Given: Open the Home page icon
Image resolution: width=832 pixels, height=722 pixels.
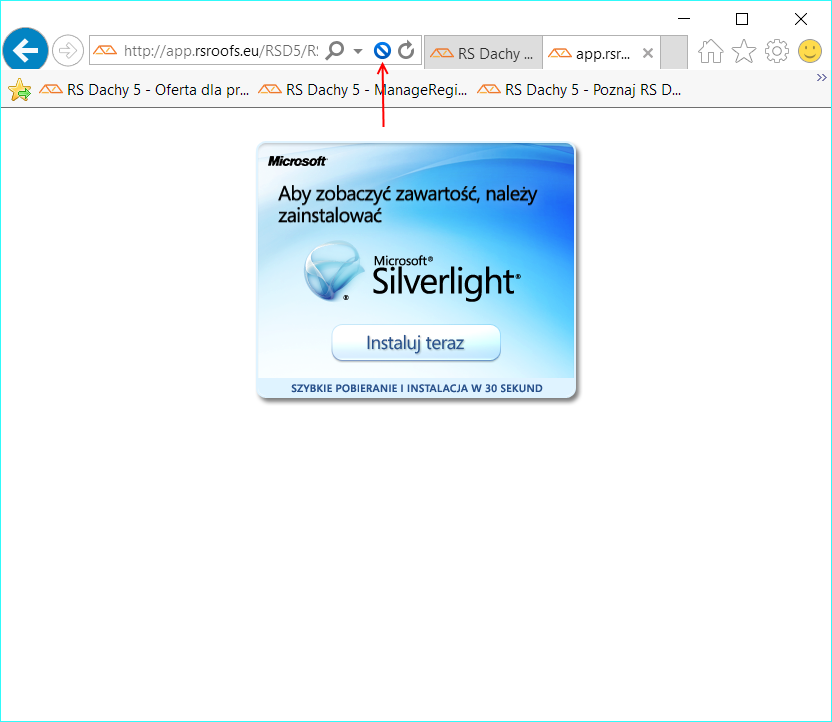Looking at the screenshot, I should [710, 51].
